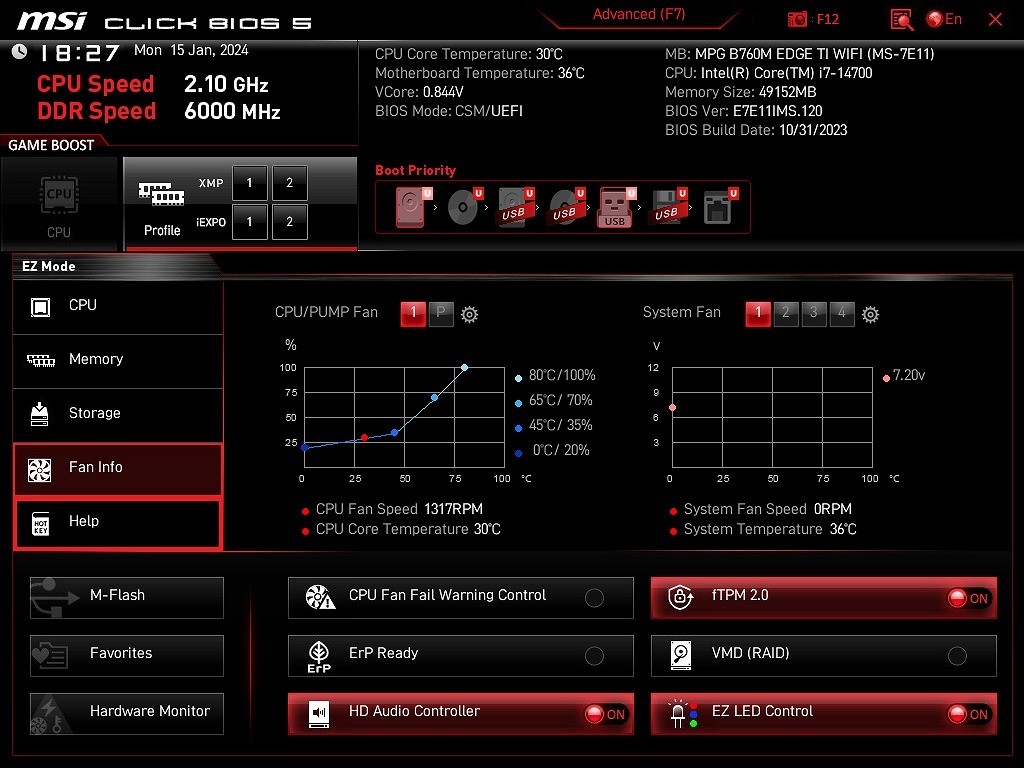Click the 80°C/100% fan curve point
Screen dimensions: 1024x768
[x=464, y=368]
